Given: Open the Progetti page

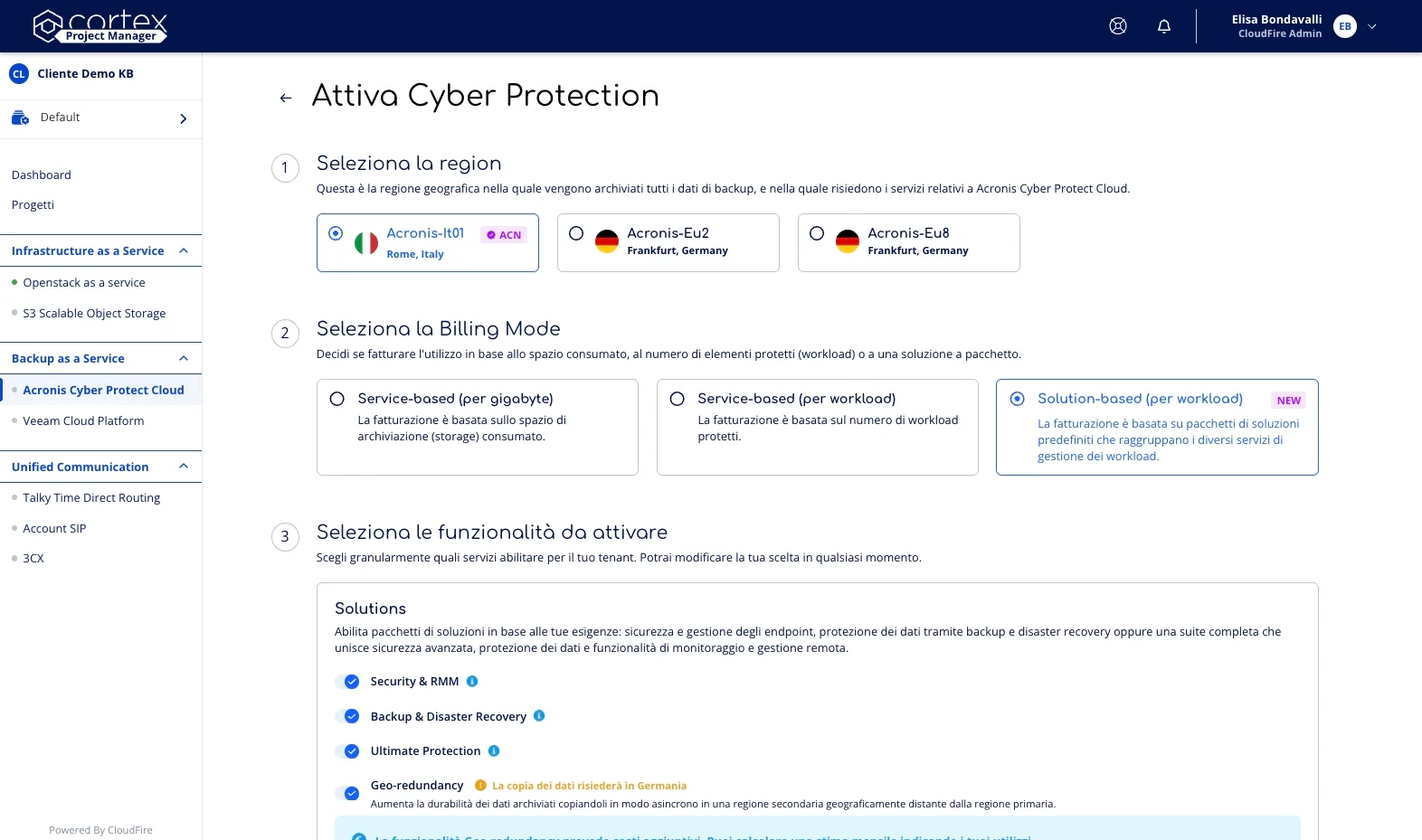Looking at the screenshot, I should 33,205.
